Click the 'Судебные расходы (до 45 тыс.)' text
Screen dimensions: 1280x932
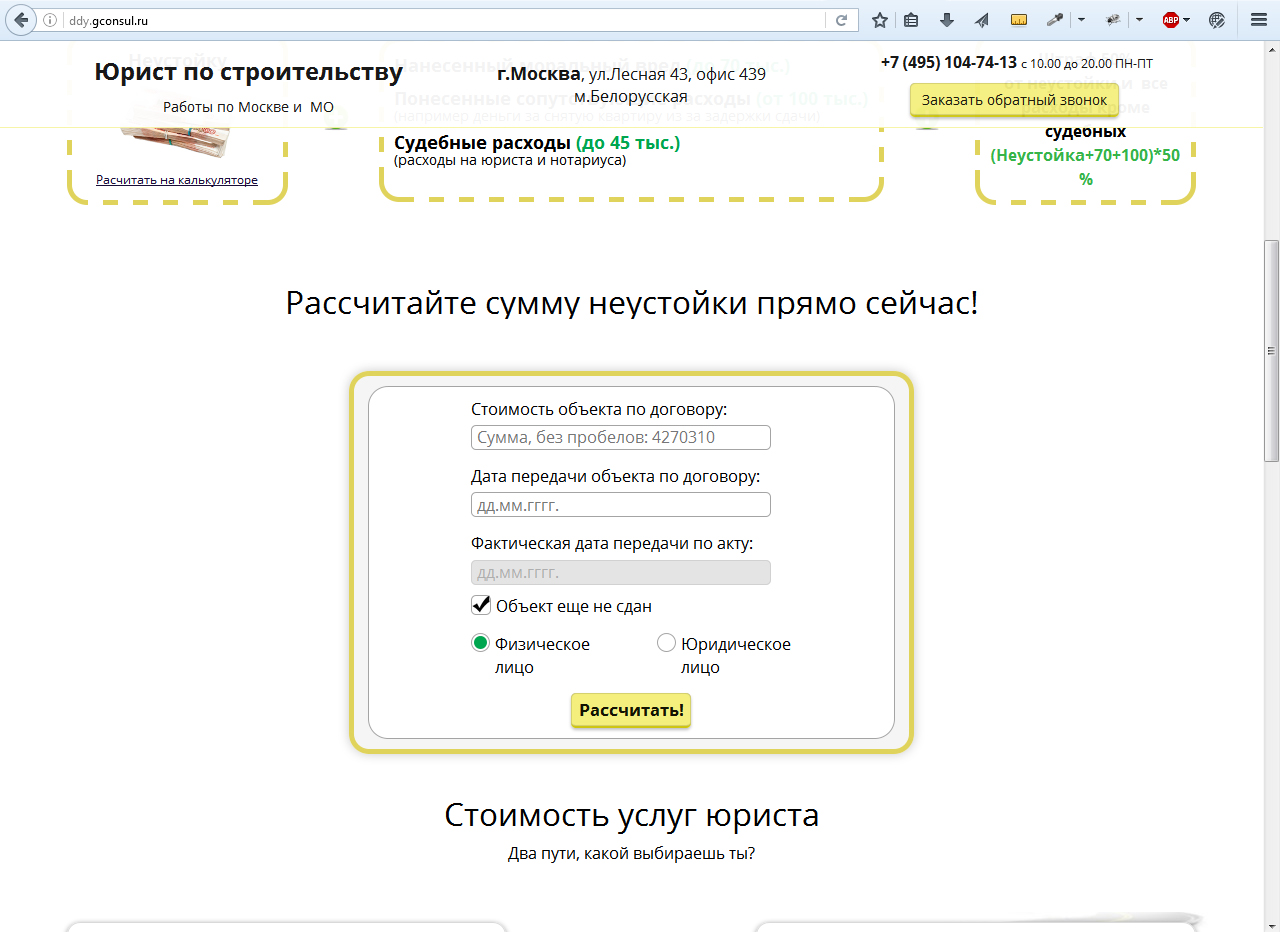(537, 143)
